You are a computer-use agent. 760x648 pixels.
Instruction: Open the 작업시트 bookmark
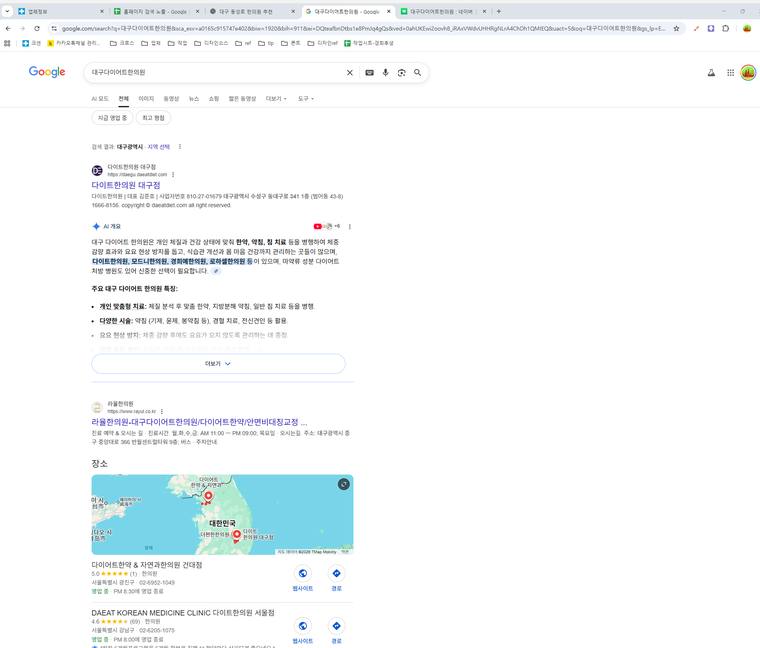click(x=369, y=43)
